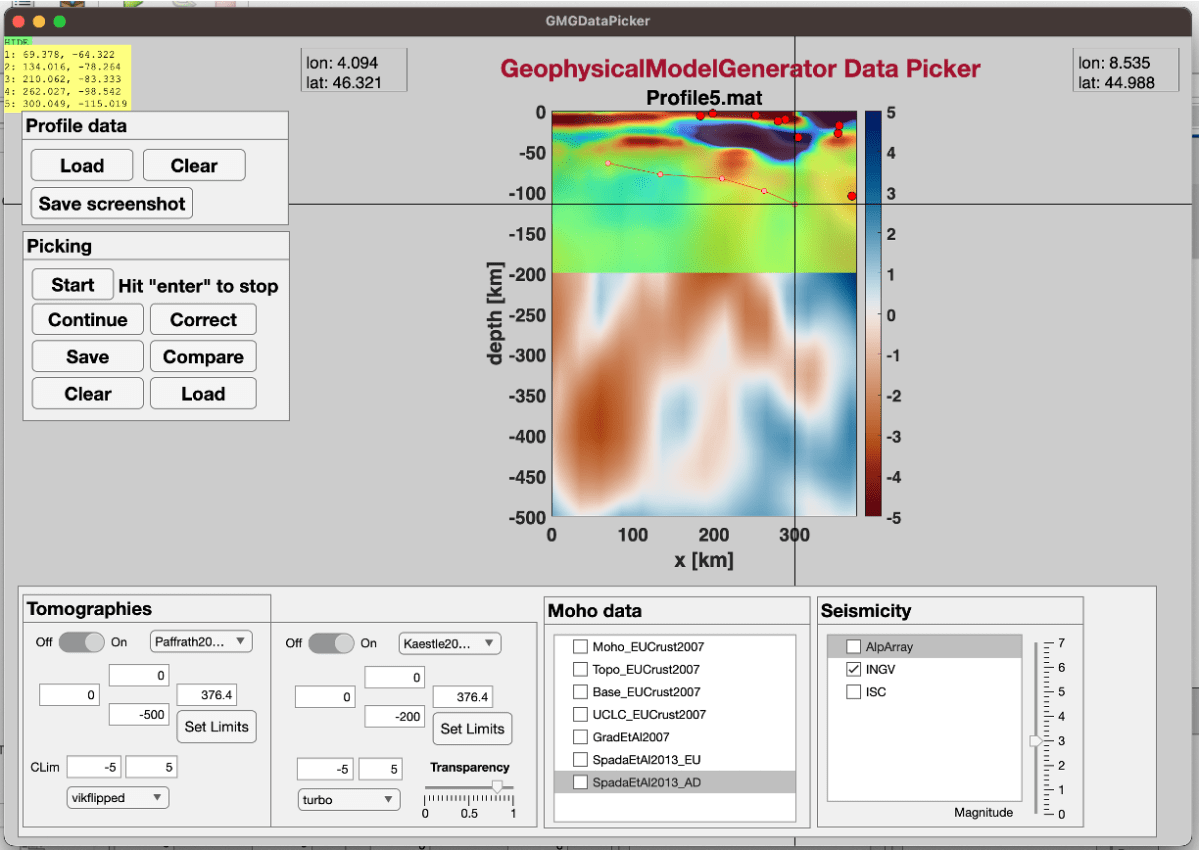Click the Picking panel Clear button
The height and width of the screenshot is (850, 1199).
coord(88,394)
